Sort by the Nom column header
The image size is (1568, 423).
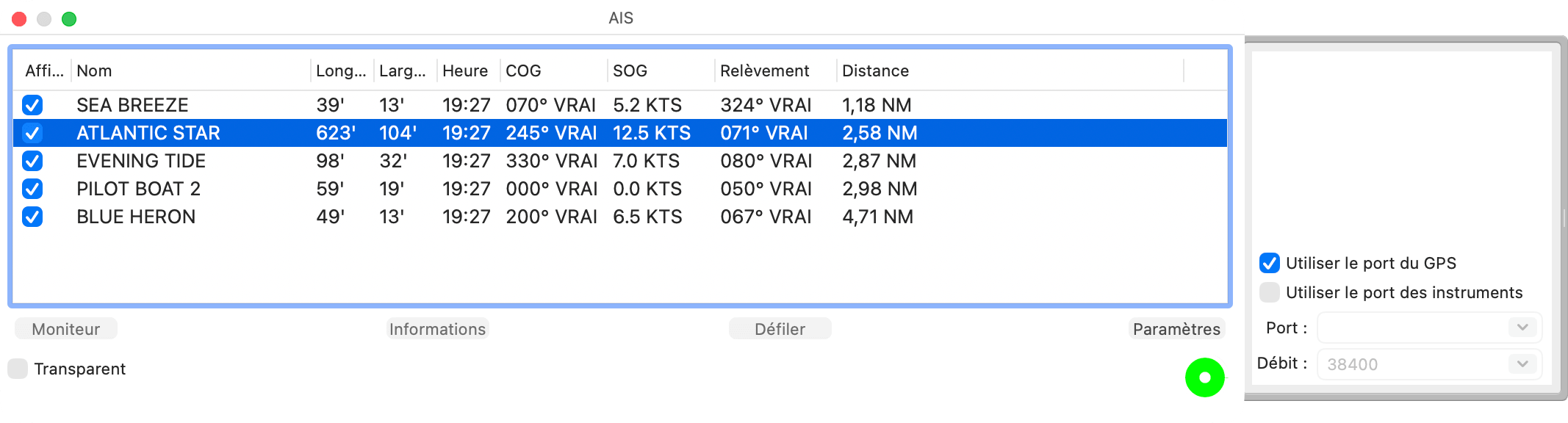coord(191,70)
